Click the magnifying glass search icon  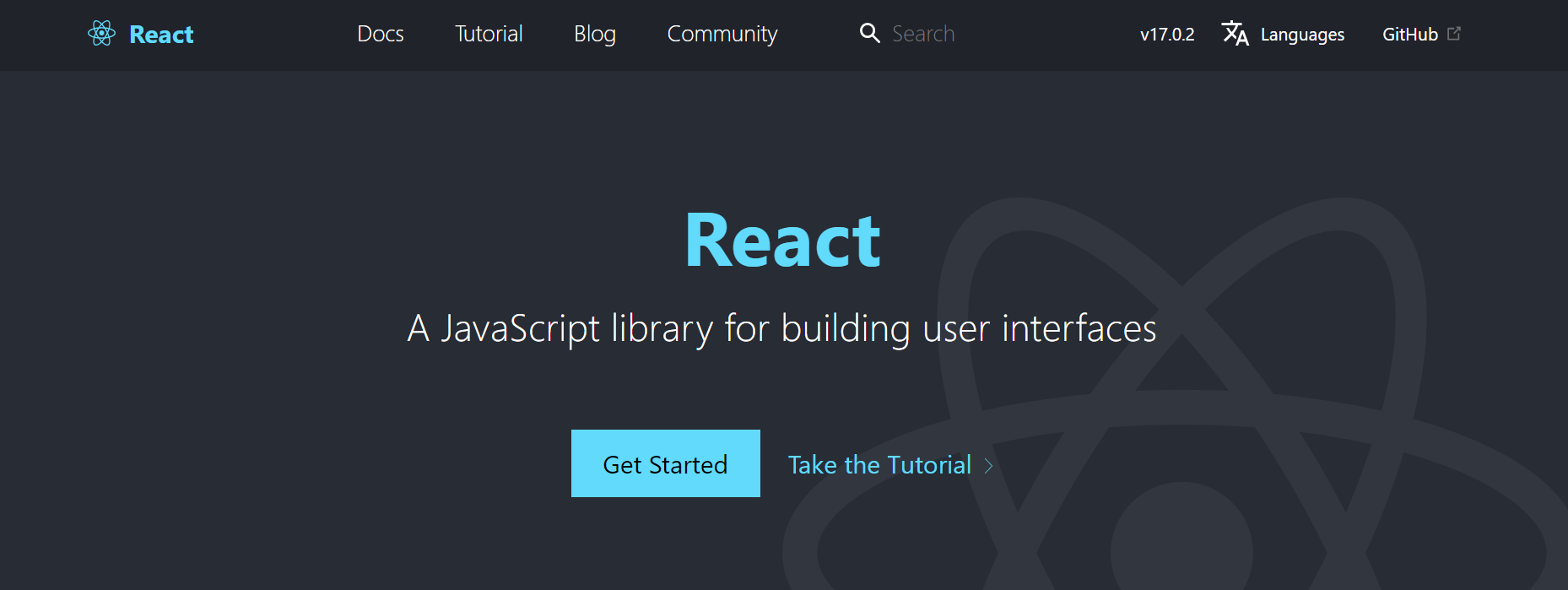[x=869, y=33]
